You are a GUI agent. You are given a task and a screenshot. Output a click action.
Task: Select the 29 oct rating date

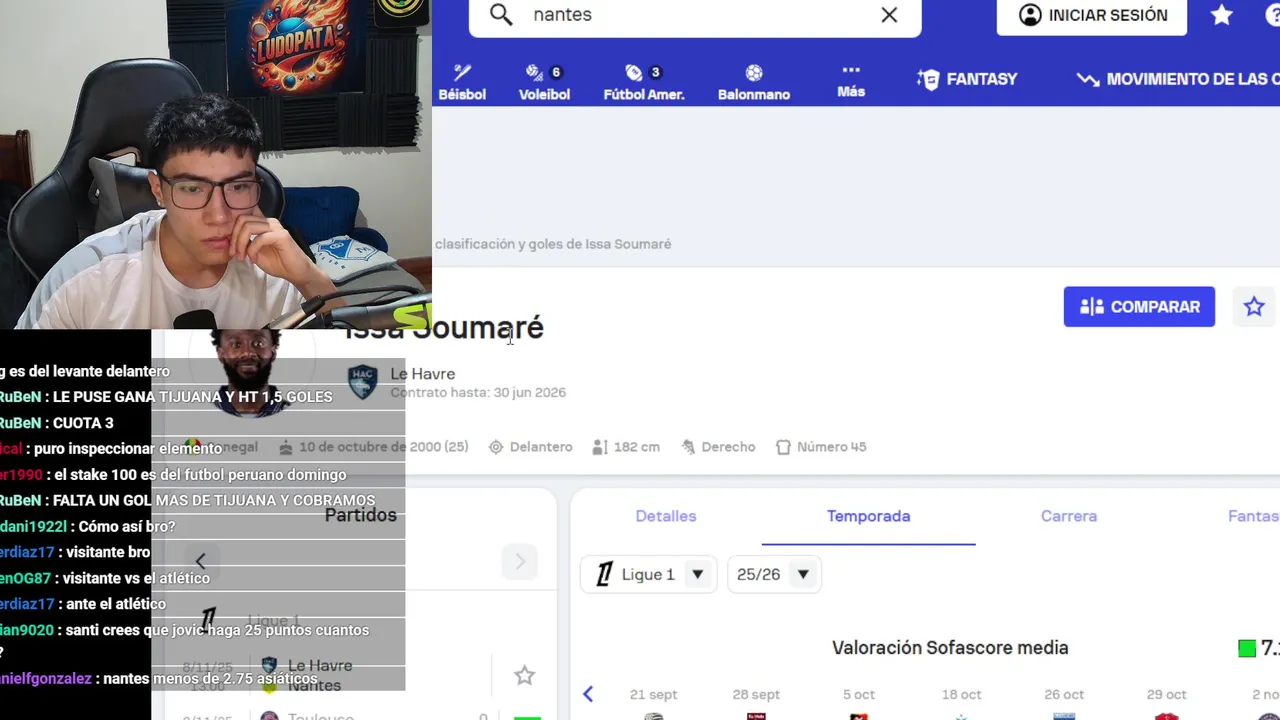[1167, 694]
